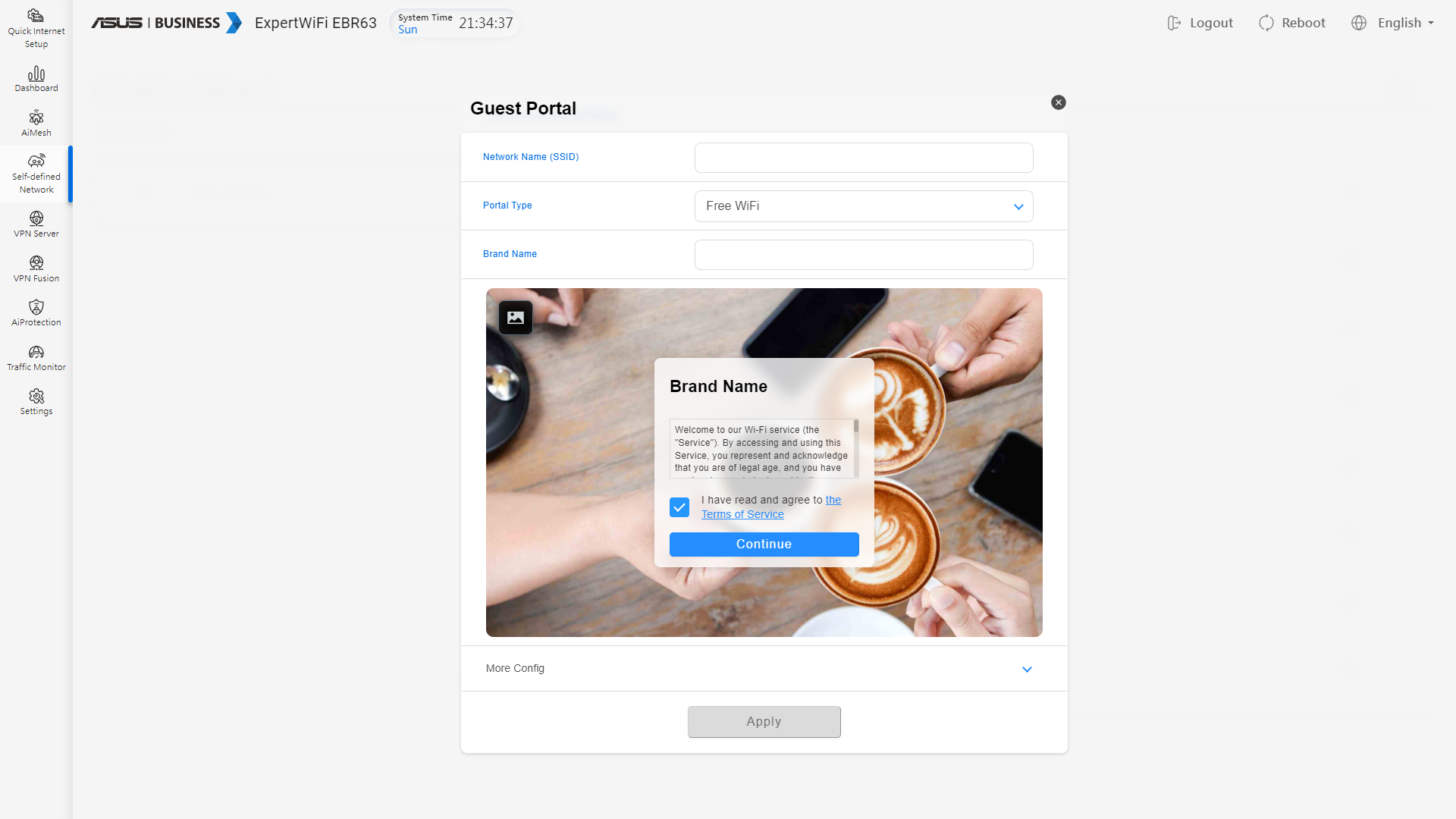
Task: Go to the Dashboard section
Action: [36, 79]
